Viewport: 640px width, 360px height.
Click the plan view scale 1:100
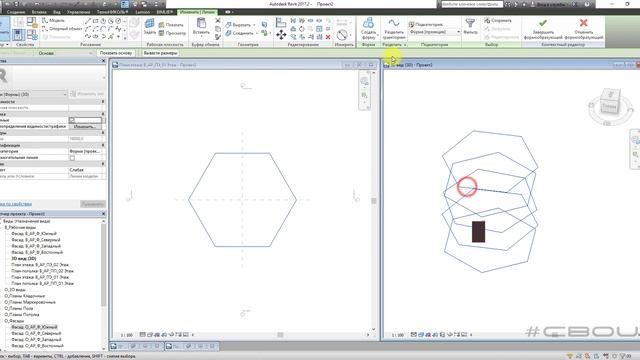pyautogui.click(x=127, y=335)
